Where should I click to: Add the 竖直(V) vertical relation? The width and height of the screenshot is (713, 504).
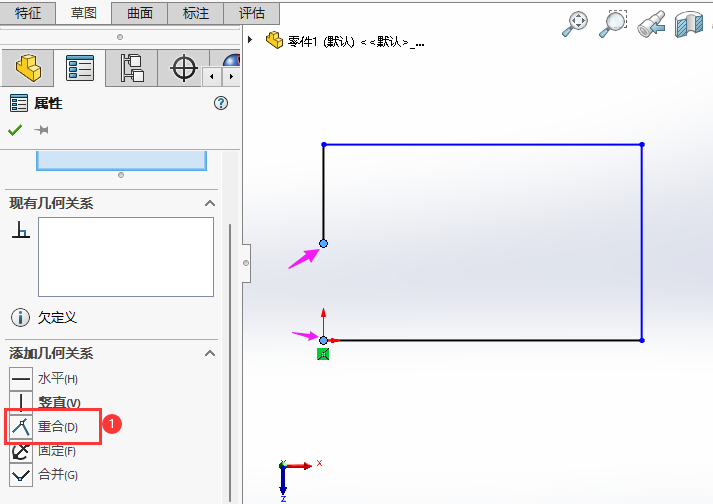pyautogui.click(x=45, y=402)
